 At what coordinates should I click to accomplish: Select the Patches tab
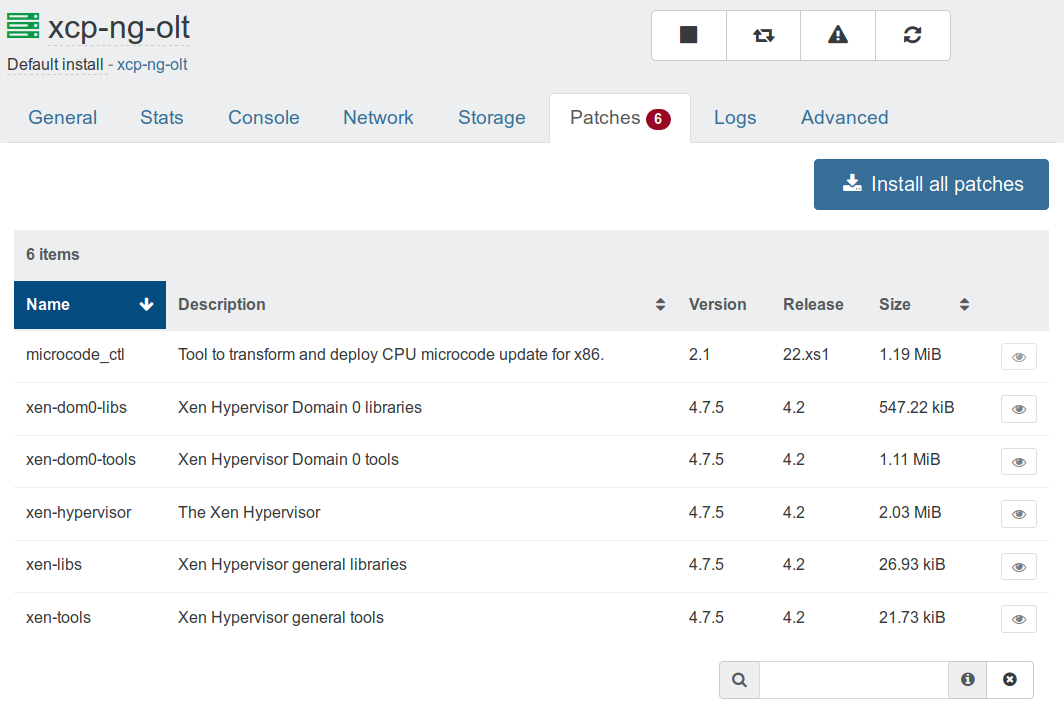(x=620, y=118)
